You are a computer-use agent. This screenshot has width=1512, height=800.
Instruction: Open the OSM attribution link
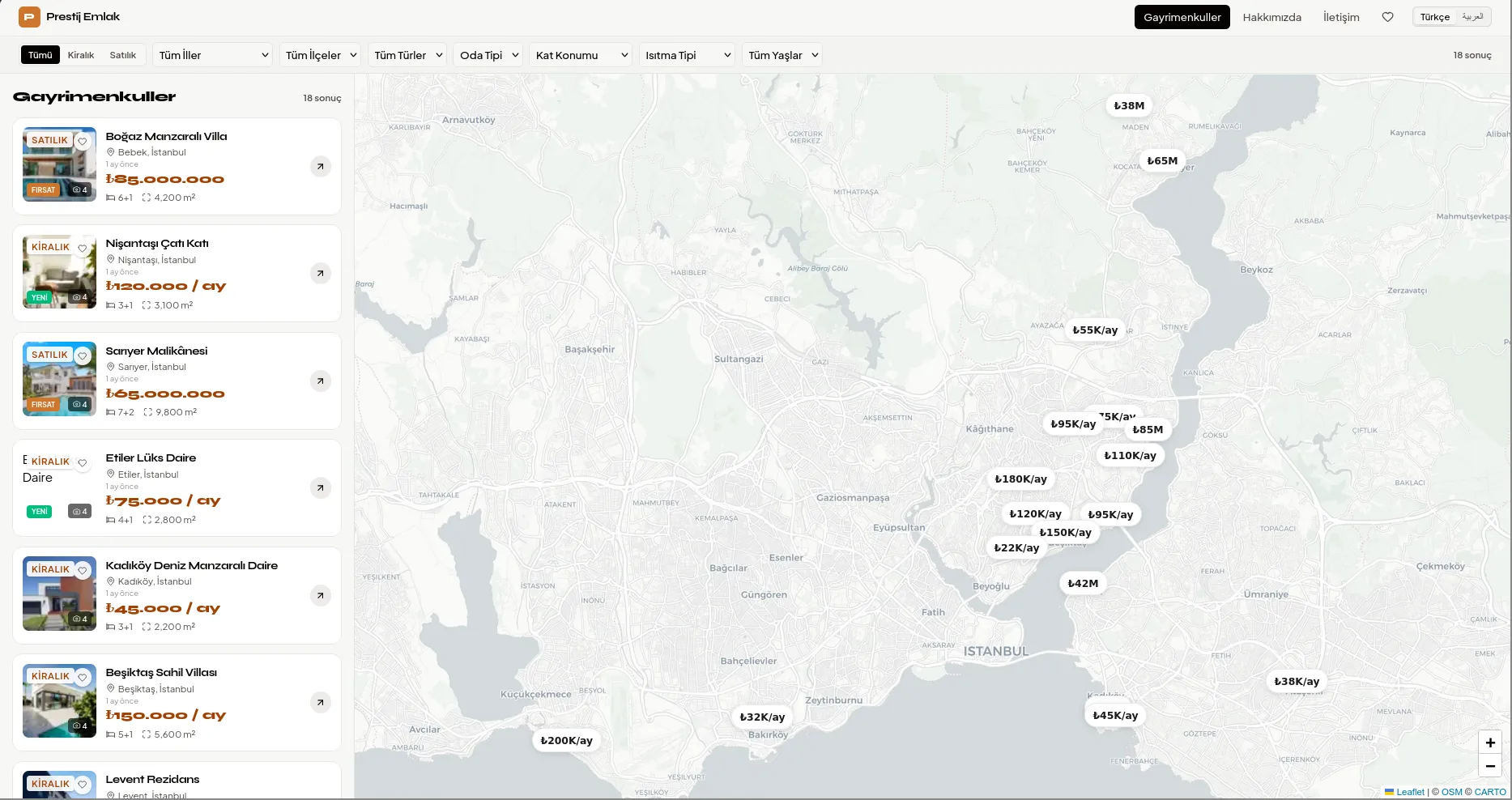point(1452,792)
